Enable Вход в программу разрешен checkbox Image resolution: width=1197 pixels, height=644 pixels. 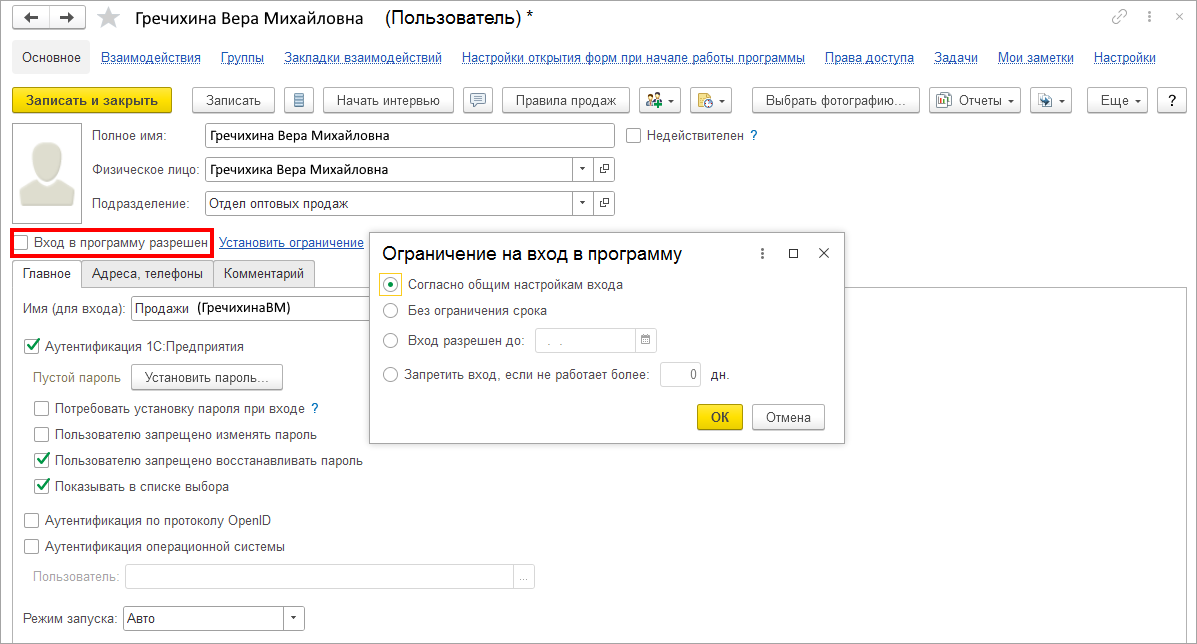22,242
